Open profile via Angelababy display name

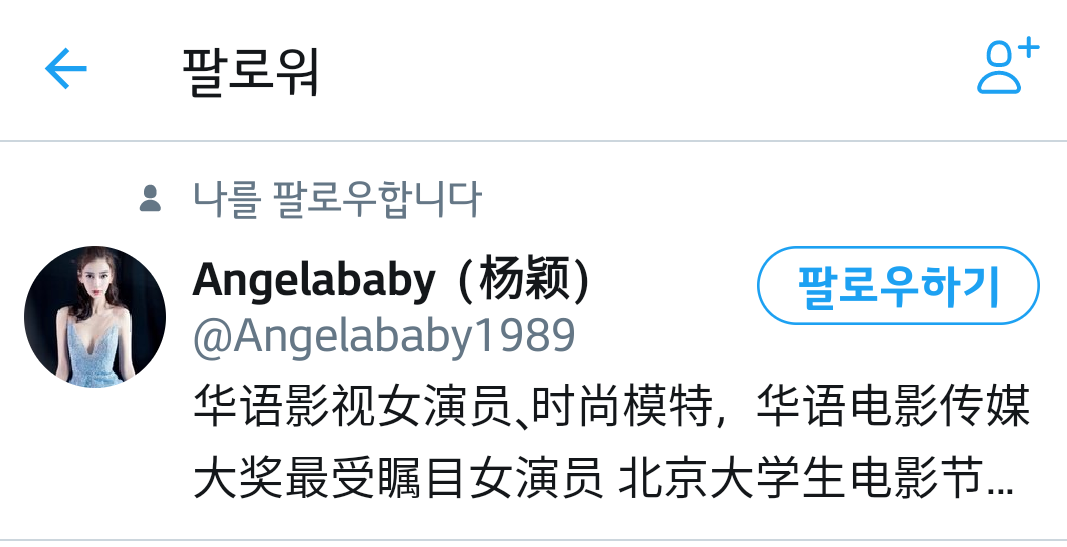tap(391, 280)
